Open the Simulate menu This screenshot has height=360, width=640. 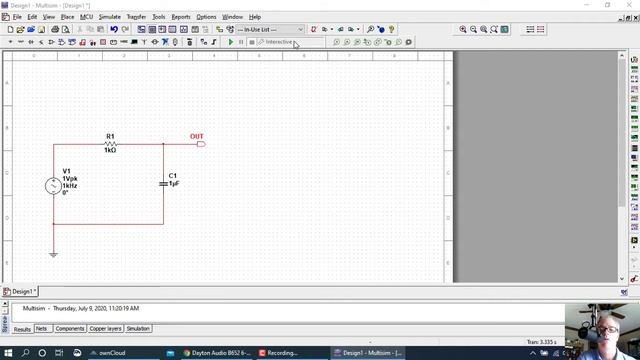(x=110, y=17)
